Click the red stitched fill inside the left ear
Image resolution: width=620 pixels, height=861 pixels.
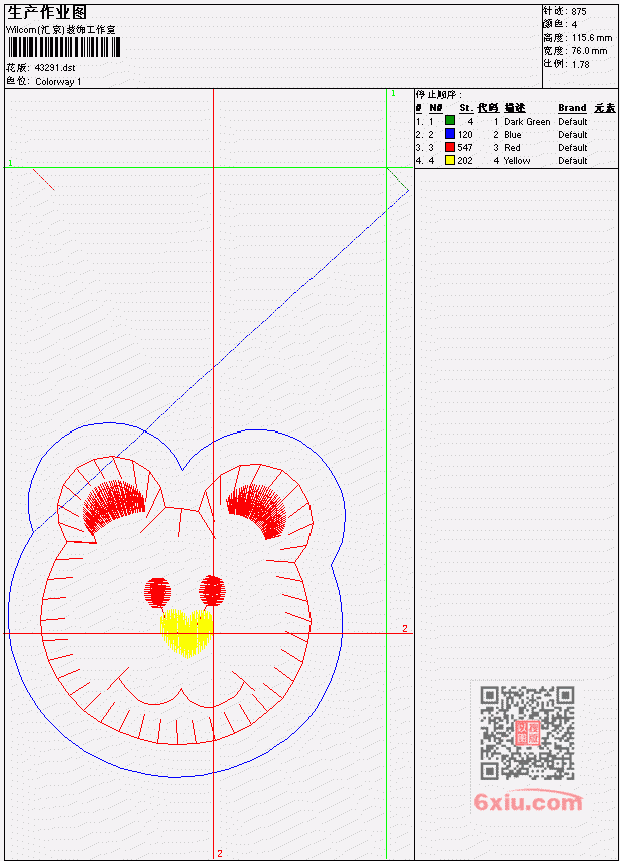pos(112,506)
